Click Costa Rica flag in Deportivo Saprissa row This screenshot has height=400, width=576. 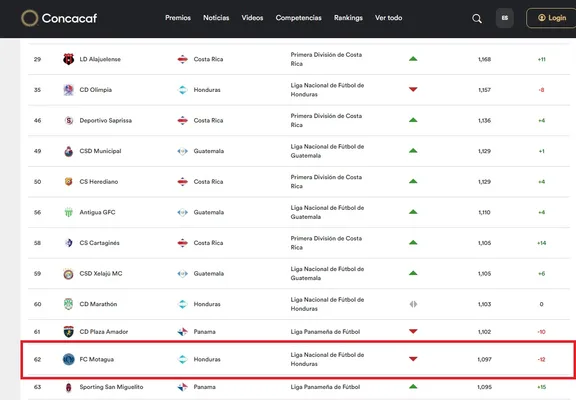click(x=183, y=120)
